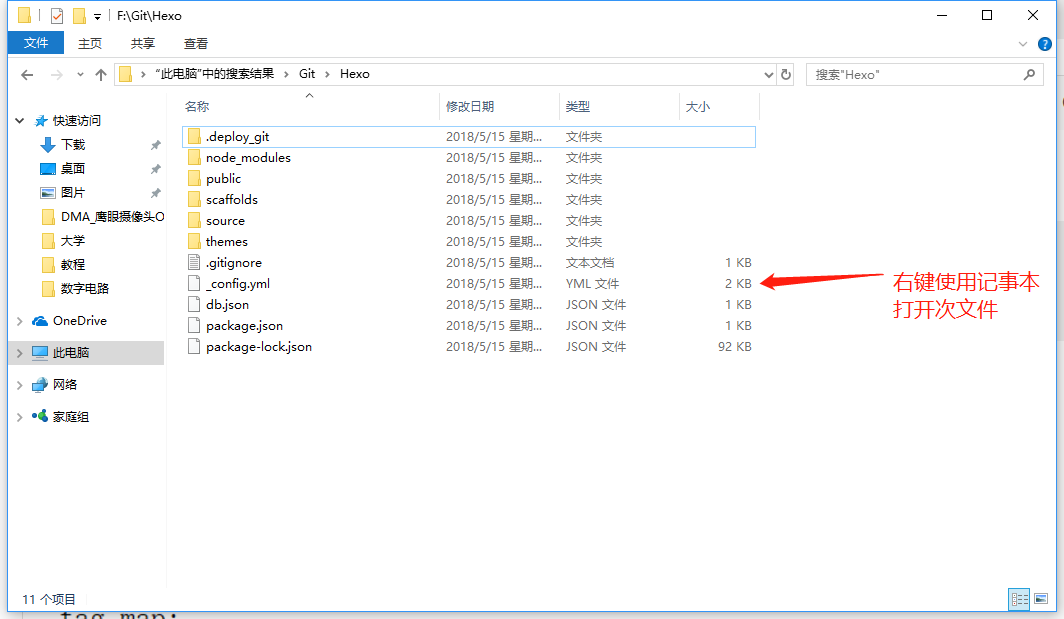
Task: Switch to details view layout icon
Action: [x=1019, y=599]
